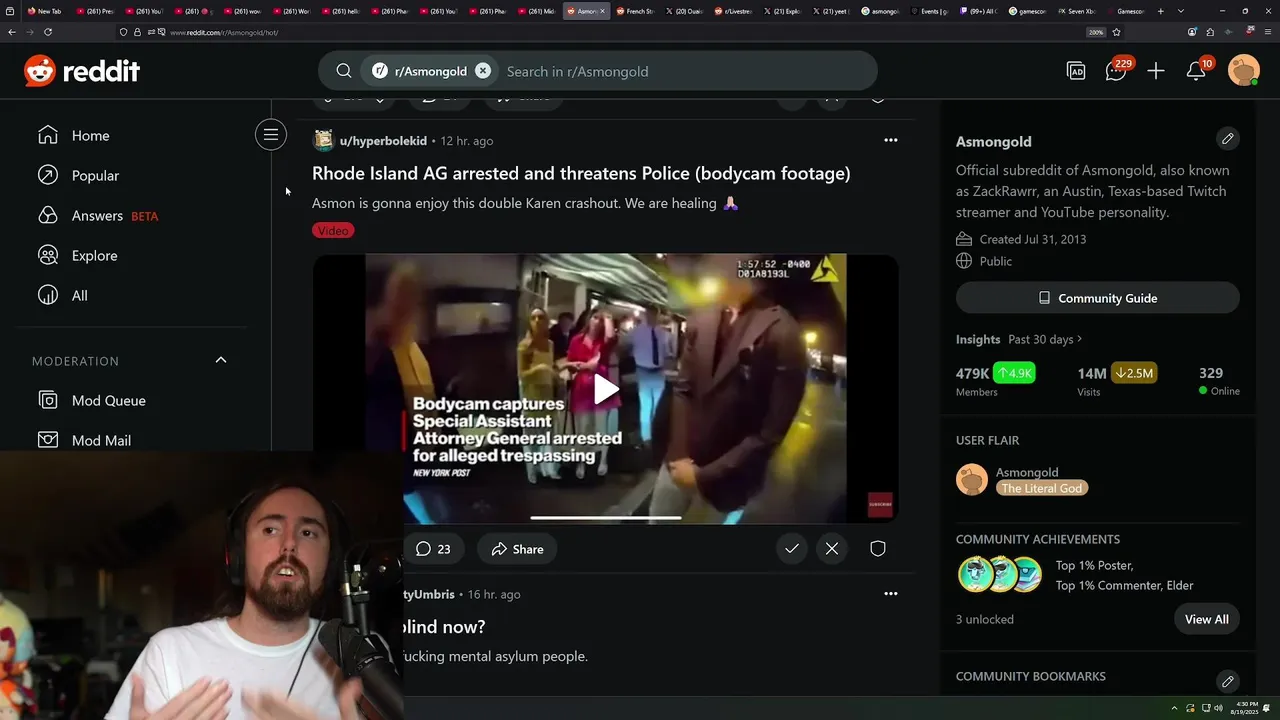This screenshot has height=720, width=1280.
Task: Open a new browser tab
Action: pyautogui.click(x=1161, y=11)
